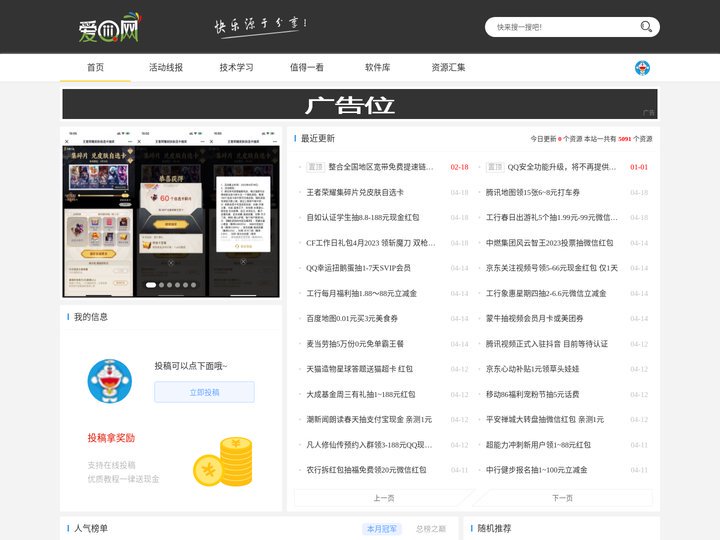Select the first carousel indicator dot
Image resolution: width=720 pixels, height=540 pixels.
[x=151, y=285]
